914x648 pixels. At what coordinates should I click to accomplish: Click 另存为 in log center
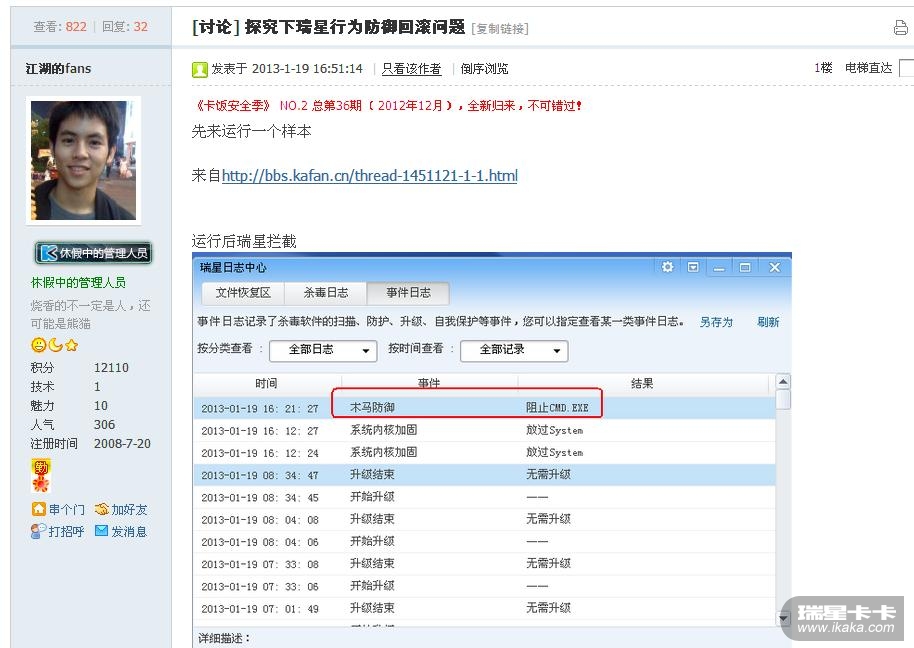(x=716, y=322)
